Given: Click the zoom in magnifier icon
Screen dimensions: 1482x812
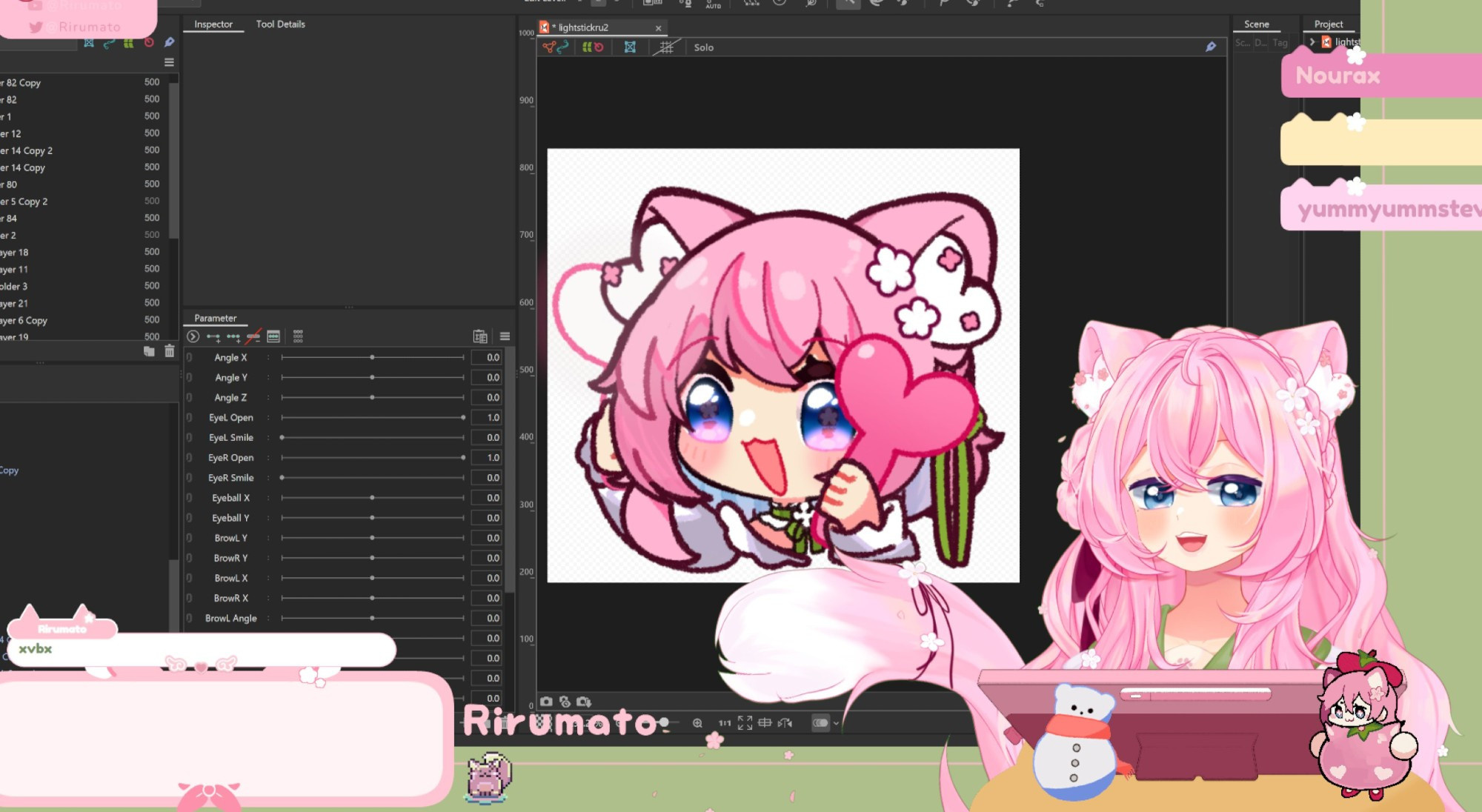Looking at the screenshot, I should tap(697, 723).
